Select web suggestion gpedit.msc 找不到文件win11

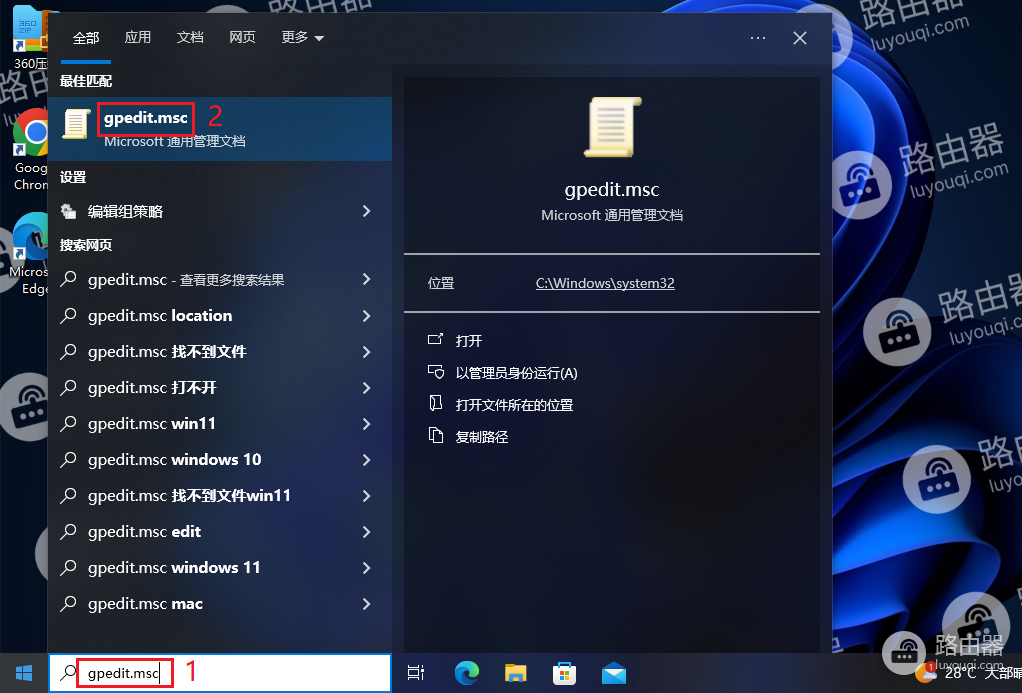click(220, 496)
